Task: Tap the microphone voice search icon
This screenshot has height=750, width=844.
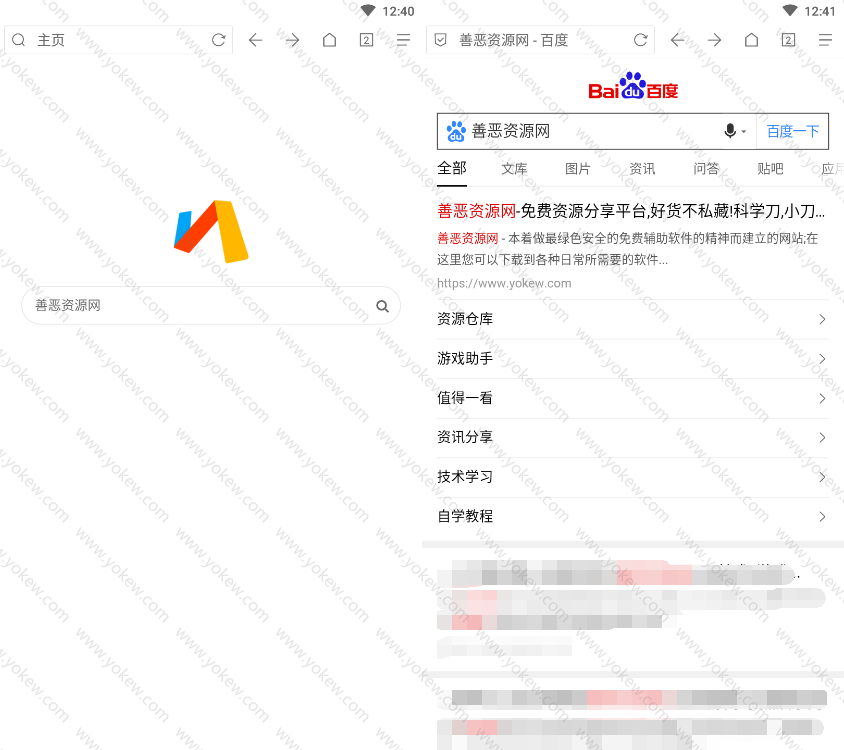Action: [731, 131]
